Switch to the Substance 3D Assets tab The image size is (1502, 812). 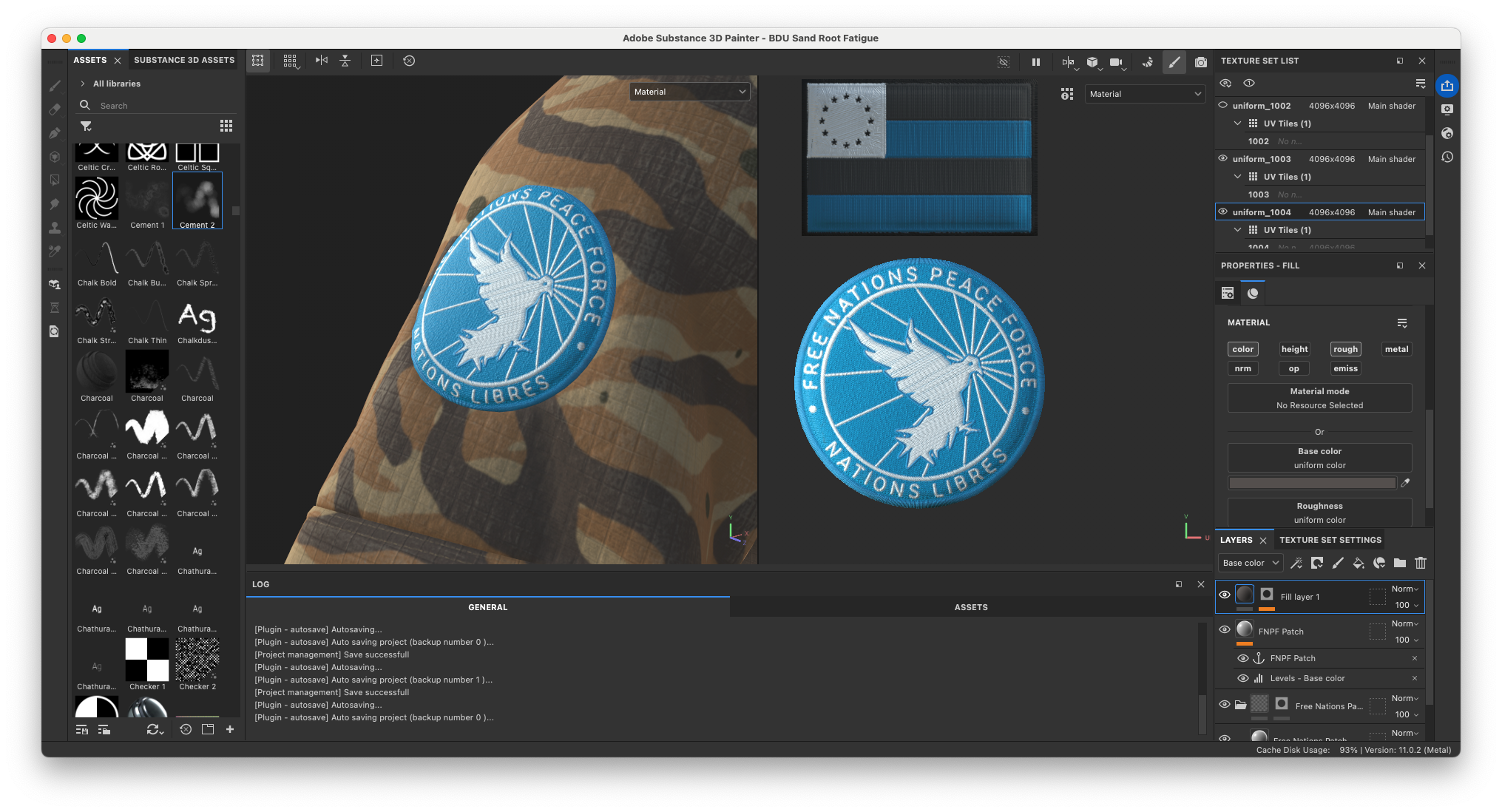184,60
